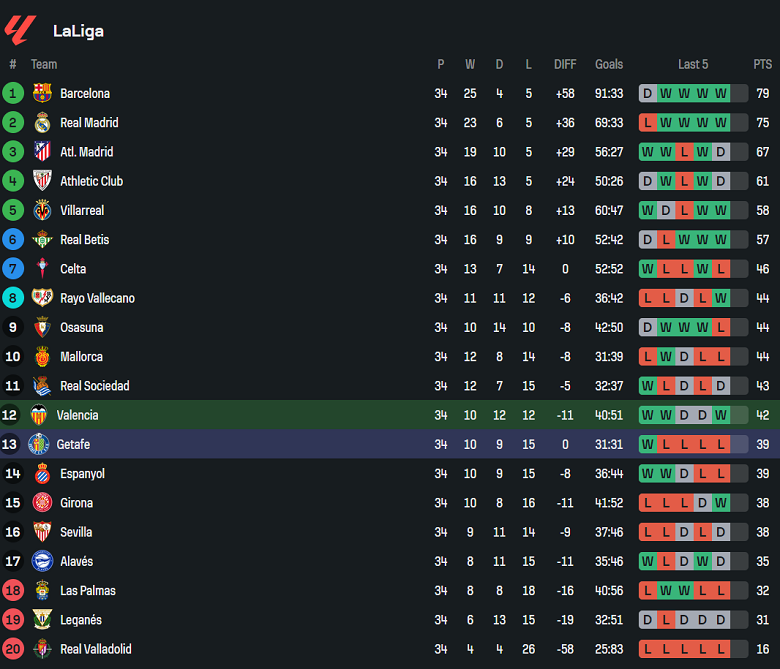Open the Celta team link

(x=73, y=269)
